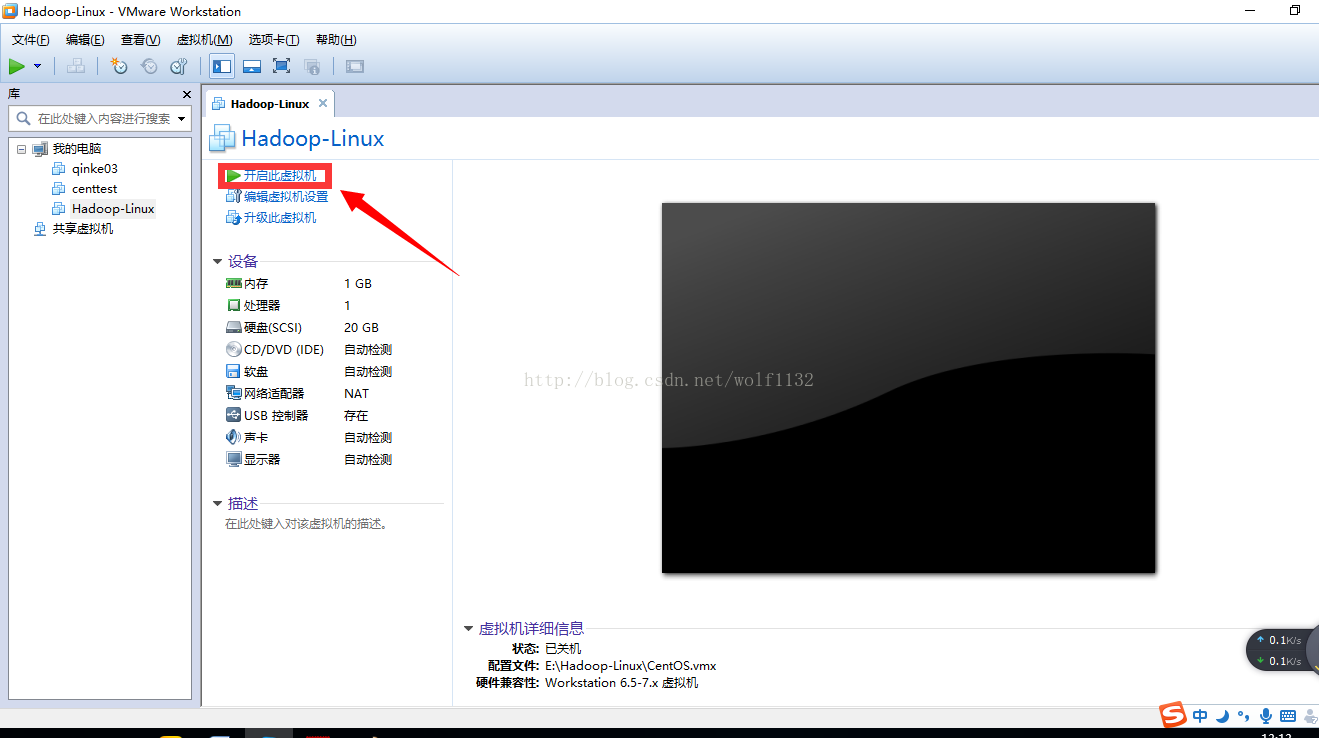Open the 虚拟机(M) menu
This screenshot has height=738, width=1319.
click(204, 40)
